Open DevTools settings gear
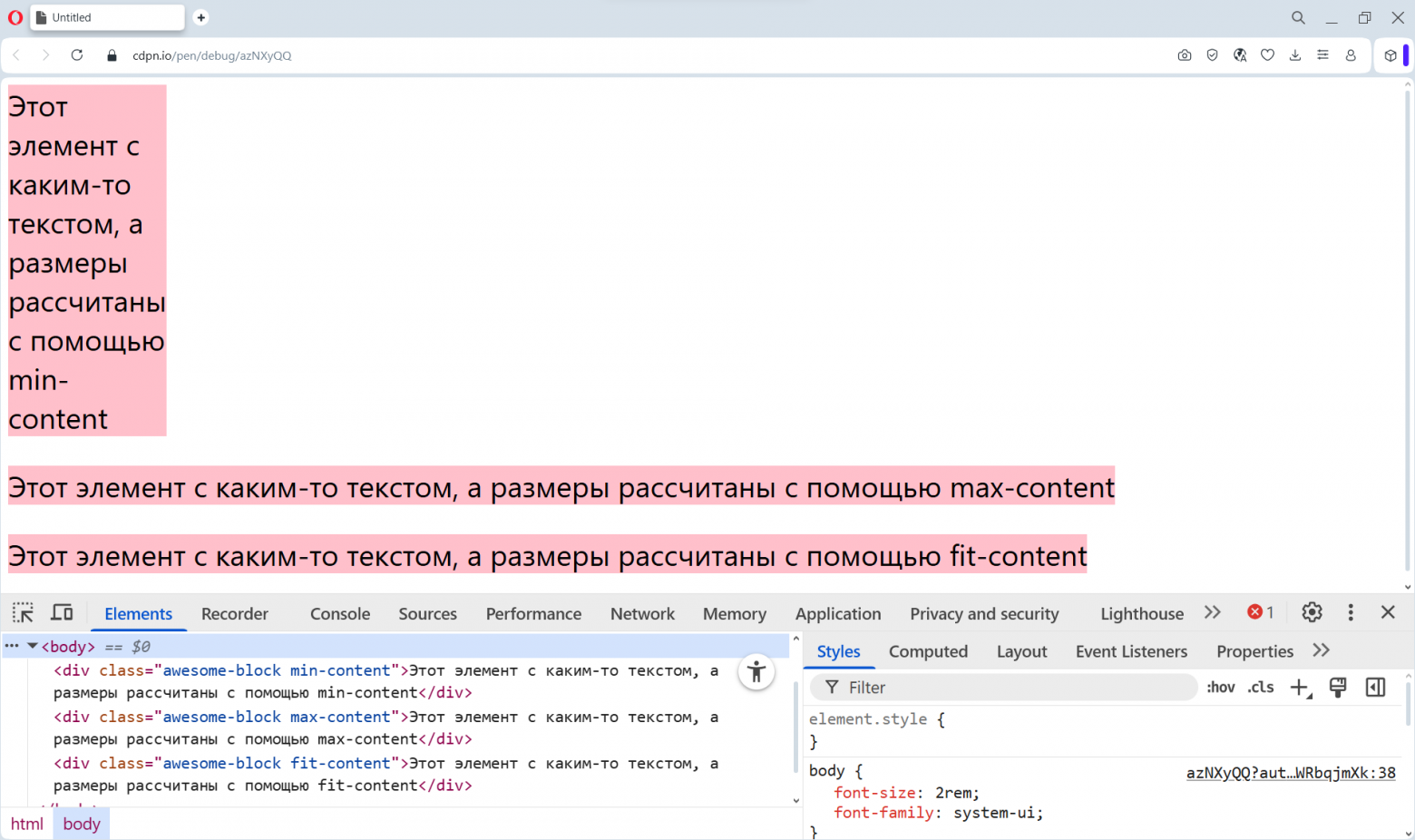The image size is (1415, 840). click(x=1312, y=612)
